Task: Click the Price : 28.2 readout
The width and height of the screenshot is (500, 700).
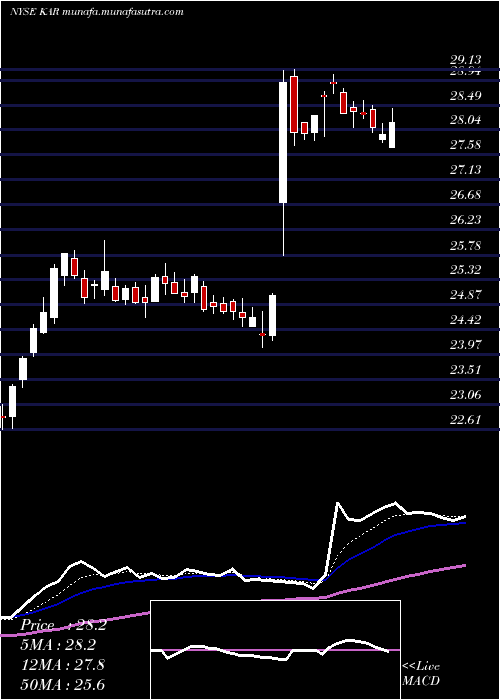Action: pyautogui.click(x=63, y=625)
